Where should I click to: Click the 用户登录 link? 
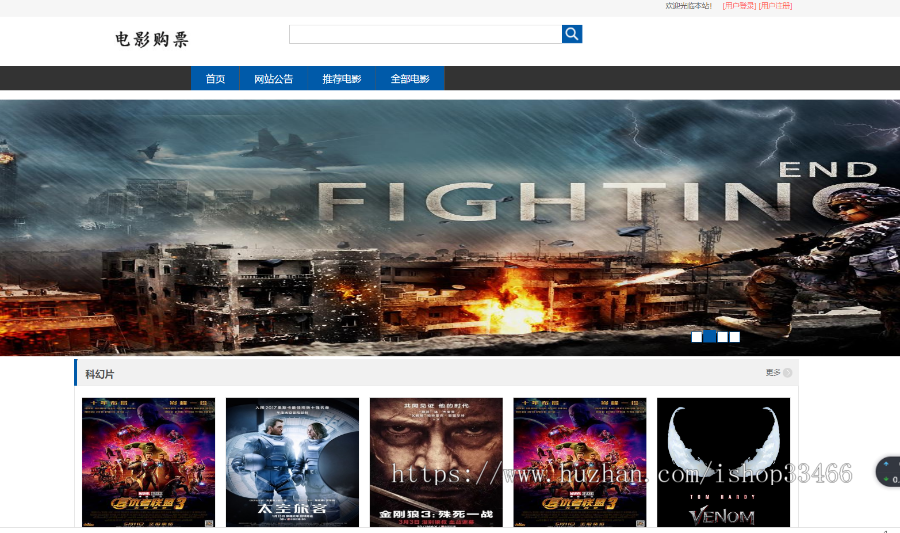point(739,6)
